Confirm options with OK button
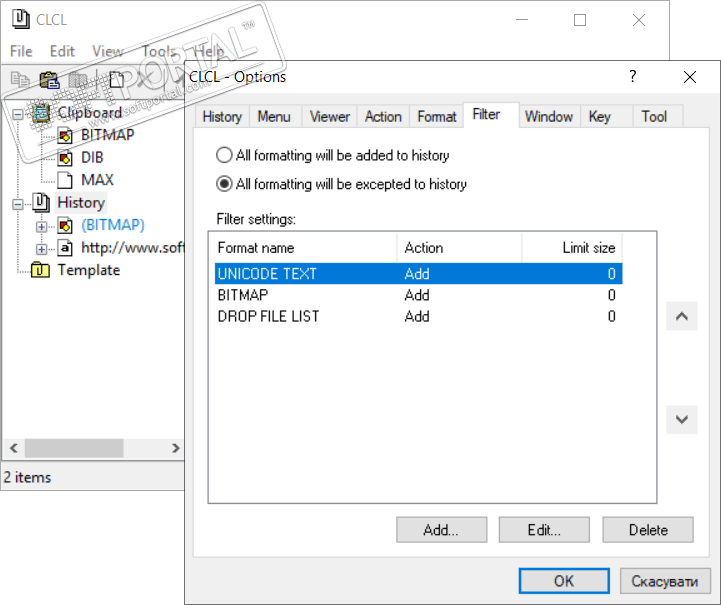 click(x=564, y=581)
